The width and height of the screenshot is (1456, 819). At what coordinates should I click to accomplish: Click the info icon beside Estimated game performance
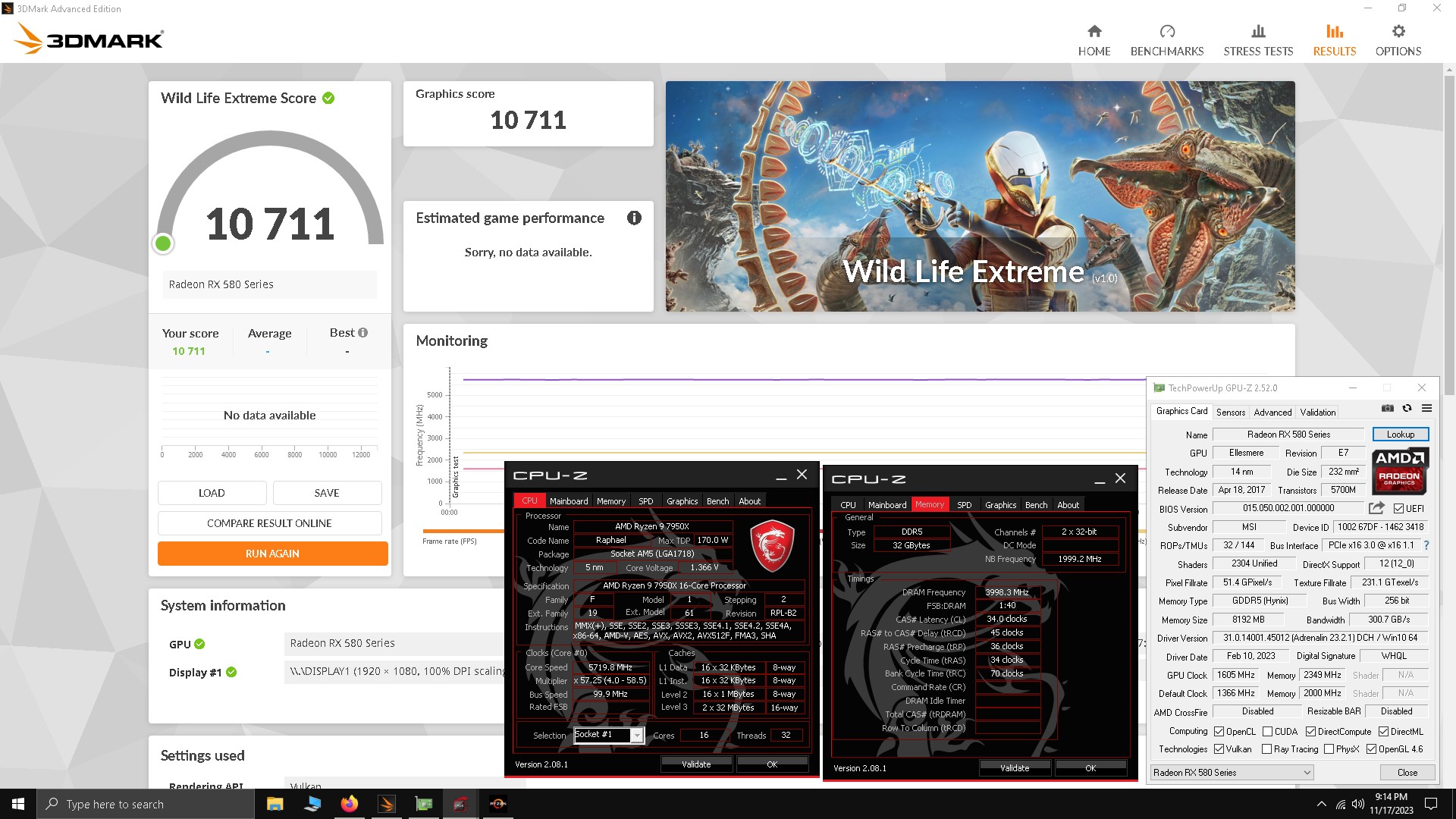pyautogui.click(x=634, y=218)
